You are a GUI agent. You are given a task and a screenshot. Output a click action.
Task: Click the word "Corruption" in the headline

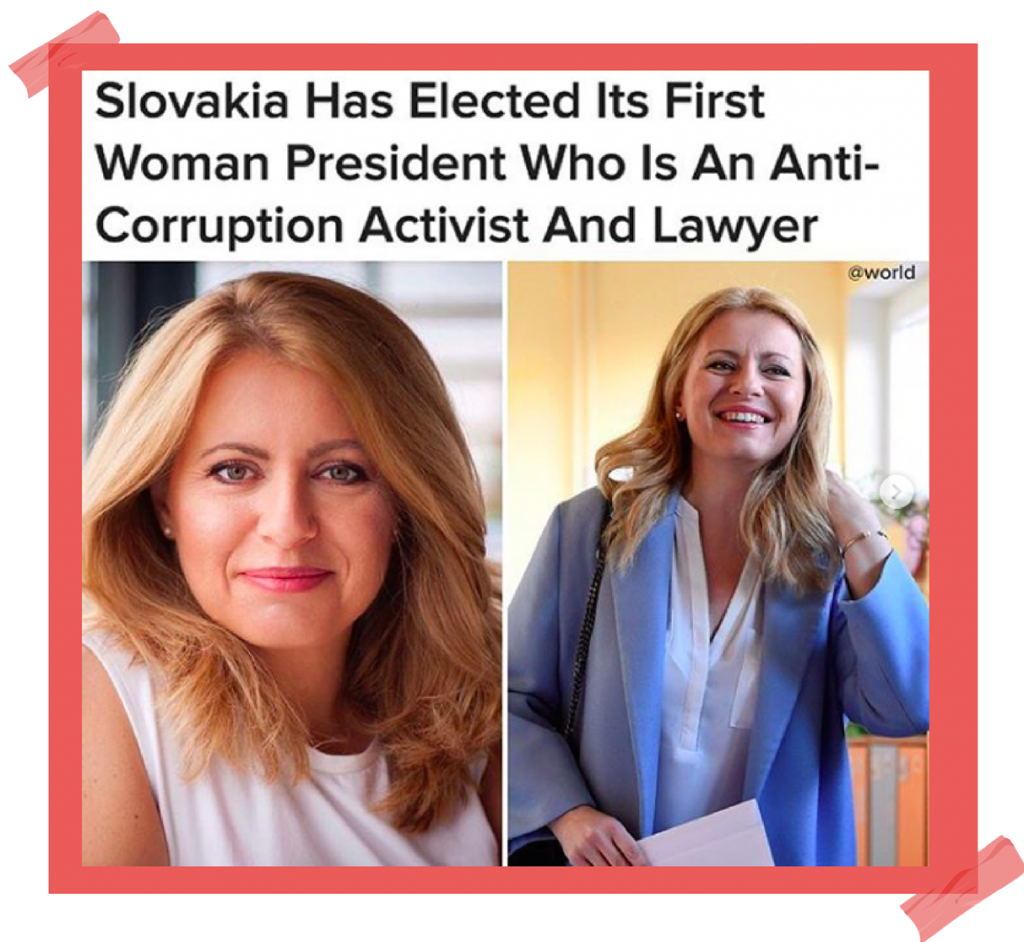pos(219,227)
